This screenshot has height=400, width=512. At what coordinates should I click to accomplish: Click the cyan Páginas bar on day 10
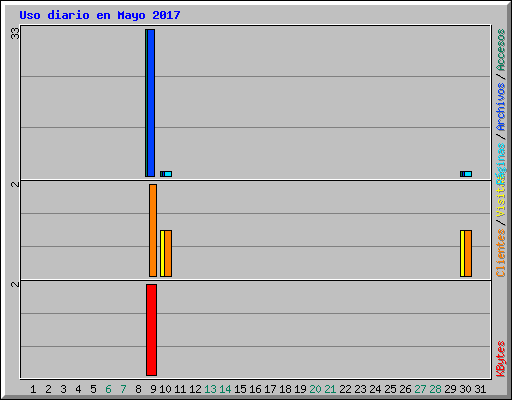[168, 174]
